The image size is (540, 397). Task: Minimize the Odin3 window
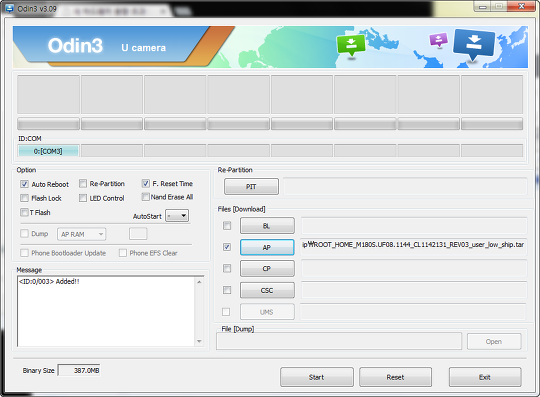coord(483,6)
